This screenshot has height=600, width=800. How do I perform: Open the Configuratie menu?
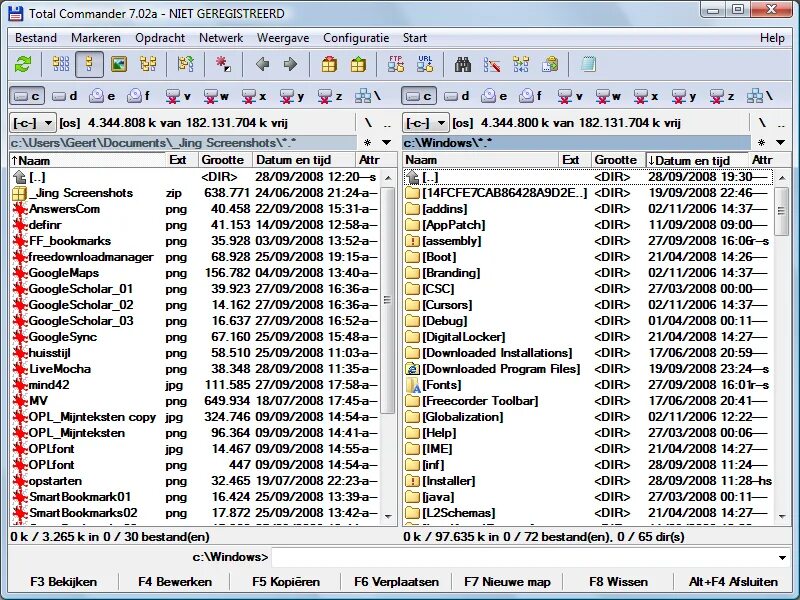tap(356, 38)
